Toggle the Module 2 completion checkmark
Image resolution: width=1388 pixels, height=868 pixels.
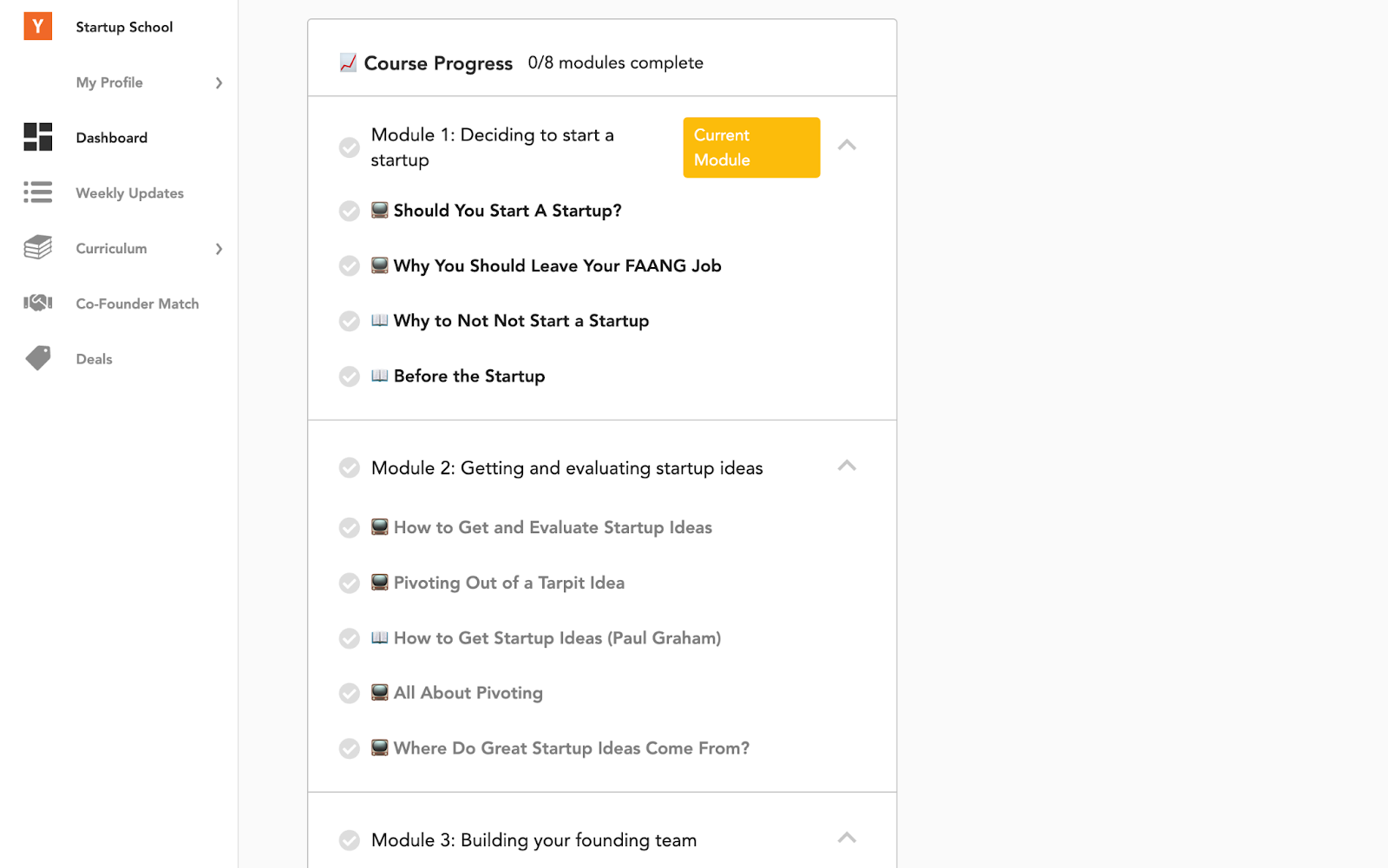(349, 468)
